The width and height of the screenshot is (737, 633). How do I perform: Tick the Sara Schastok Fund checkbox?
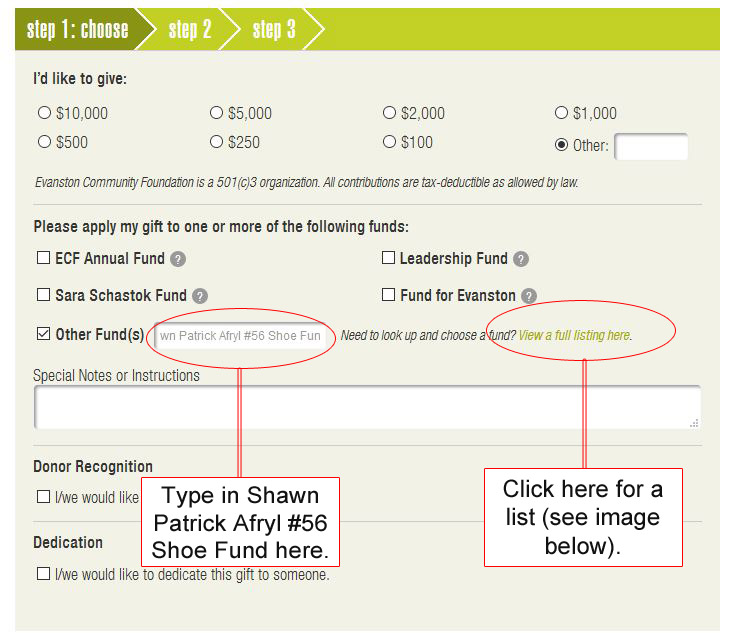[x=44, y=295]
